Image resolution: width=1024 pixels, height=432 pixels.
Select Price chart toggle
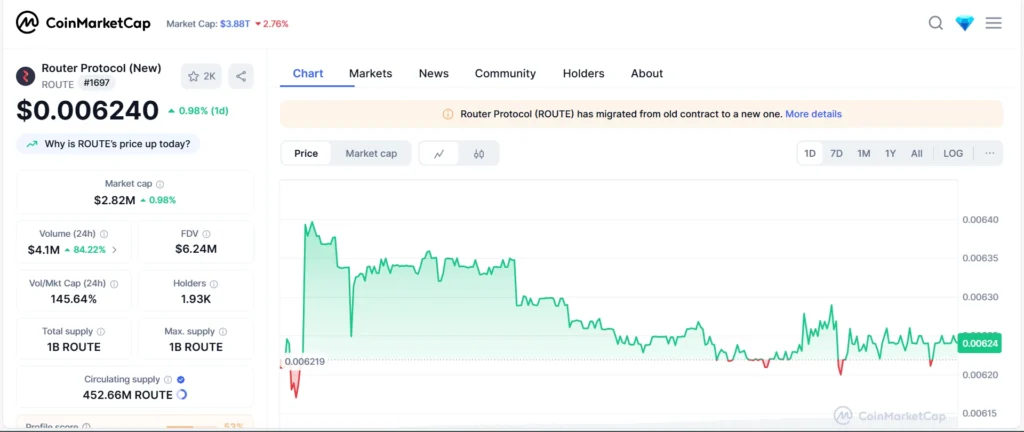click(306, 153)
